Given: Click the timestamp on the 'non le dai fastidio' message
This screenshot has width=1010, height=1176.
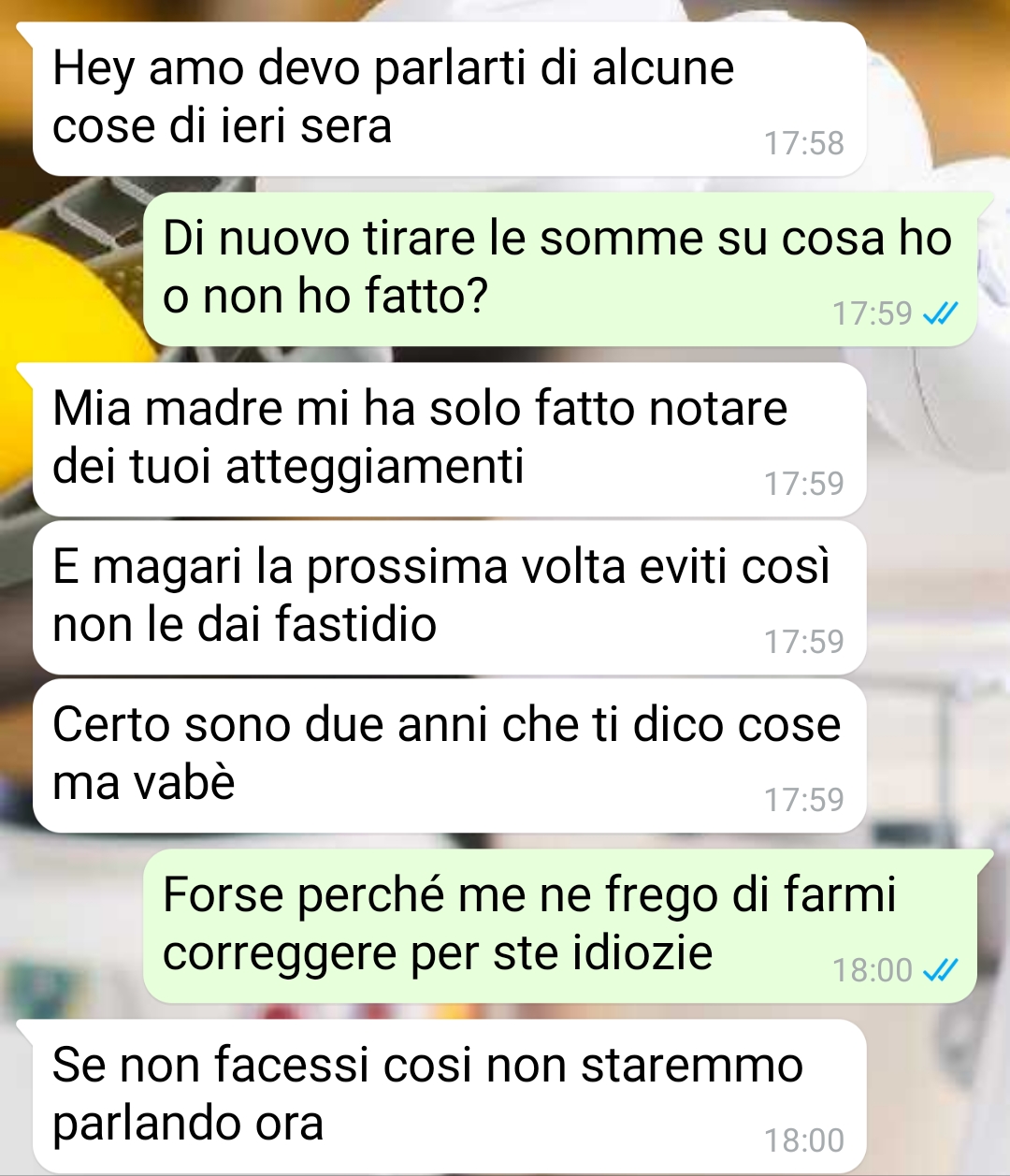Looking at the screenshot, I should pos(804,642).
